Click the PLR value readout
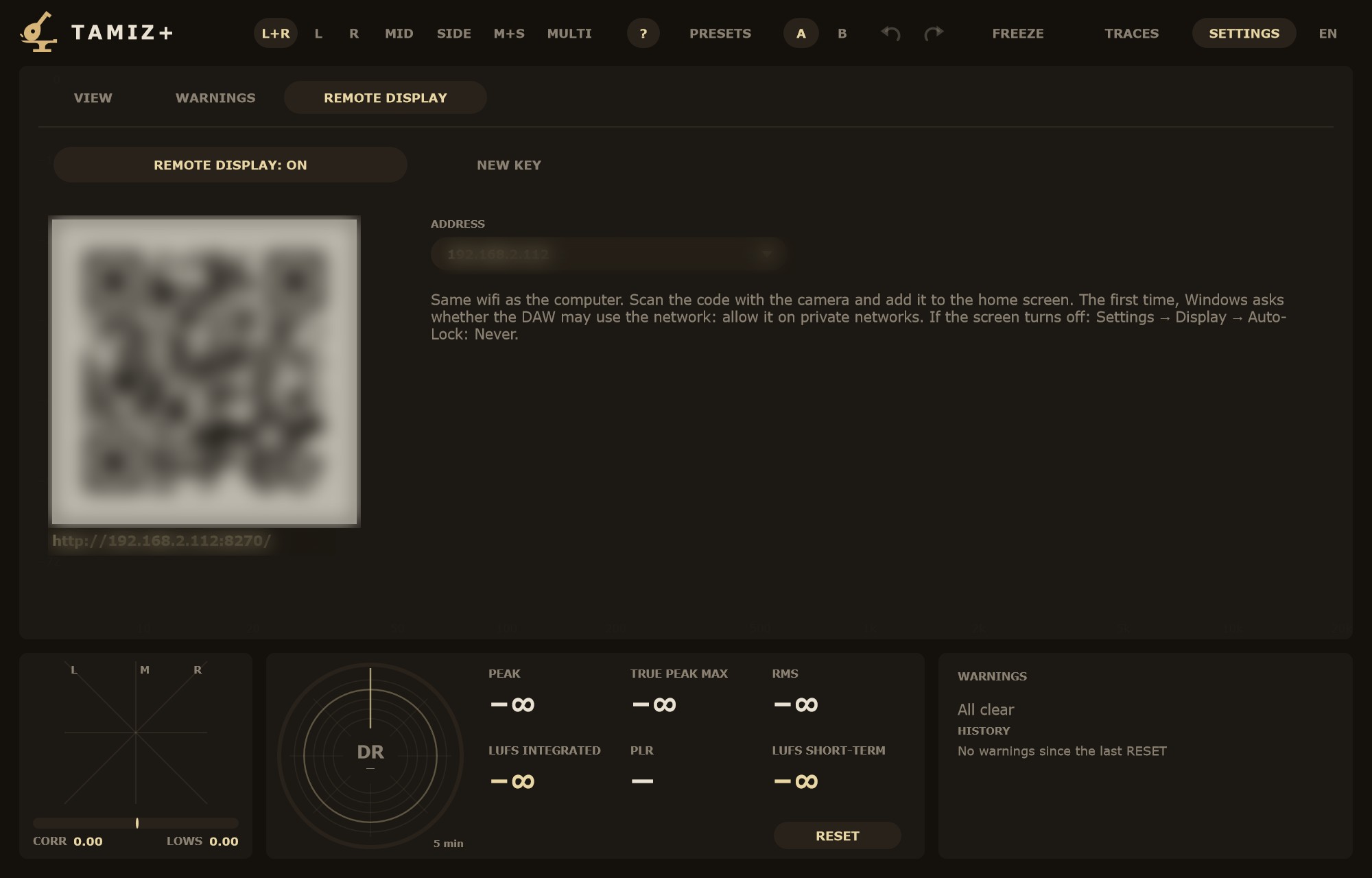The width and height of the screenshot is (1372, 878). tap(642, 781)
